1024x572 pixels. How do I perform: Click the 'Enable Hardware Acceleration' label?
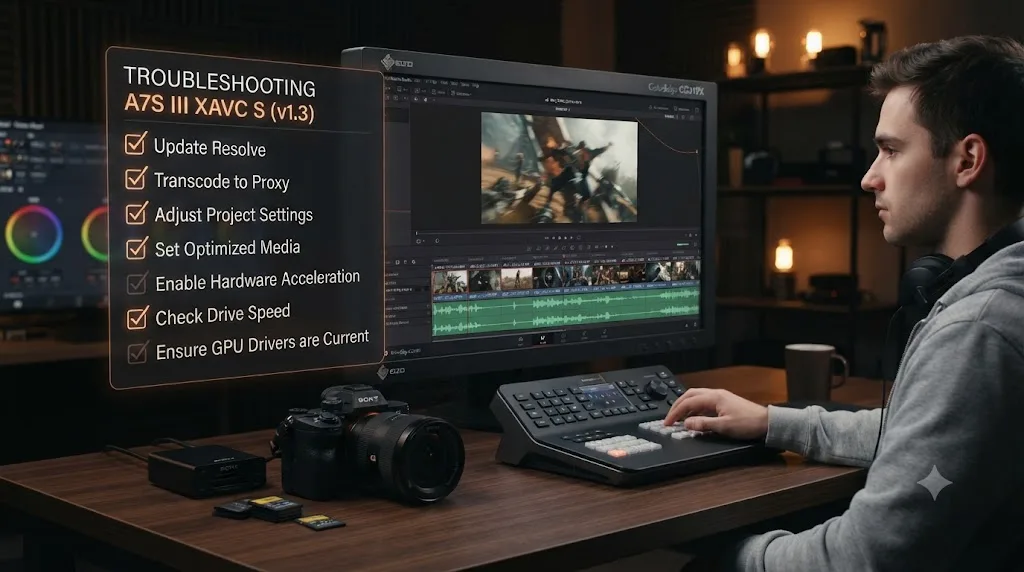coord(257,280)
